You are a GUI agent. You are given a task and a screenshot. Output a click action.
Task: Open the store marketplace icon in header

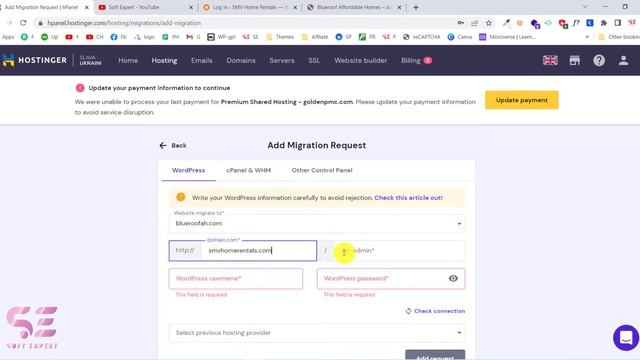click(x=575, y=60)
